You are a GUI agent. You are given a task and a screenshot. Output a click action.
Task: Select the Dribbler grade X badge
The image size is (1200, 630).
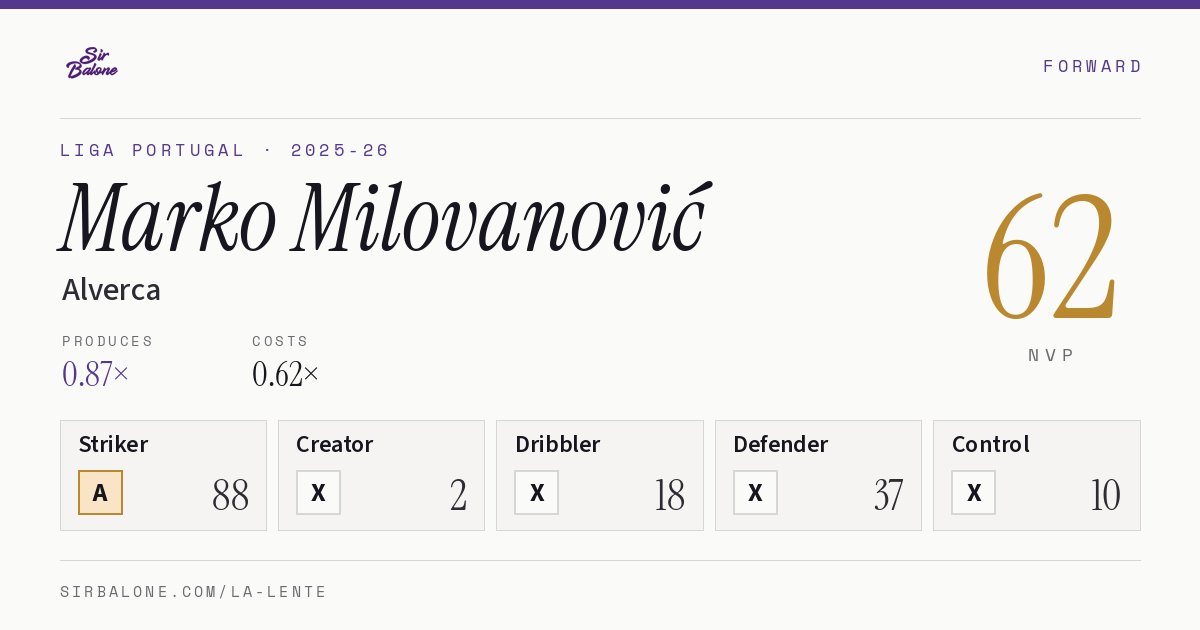pos(537,493)
